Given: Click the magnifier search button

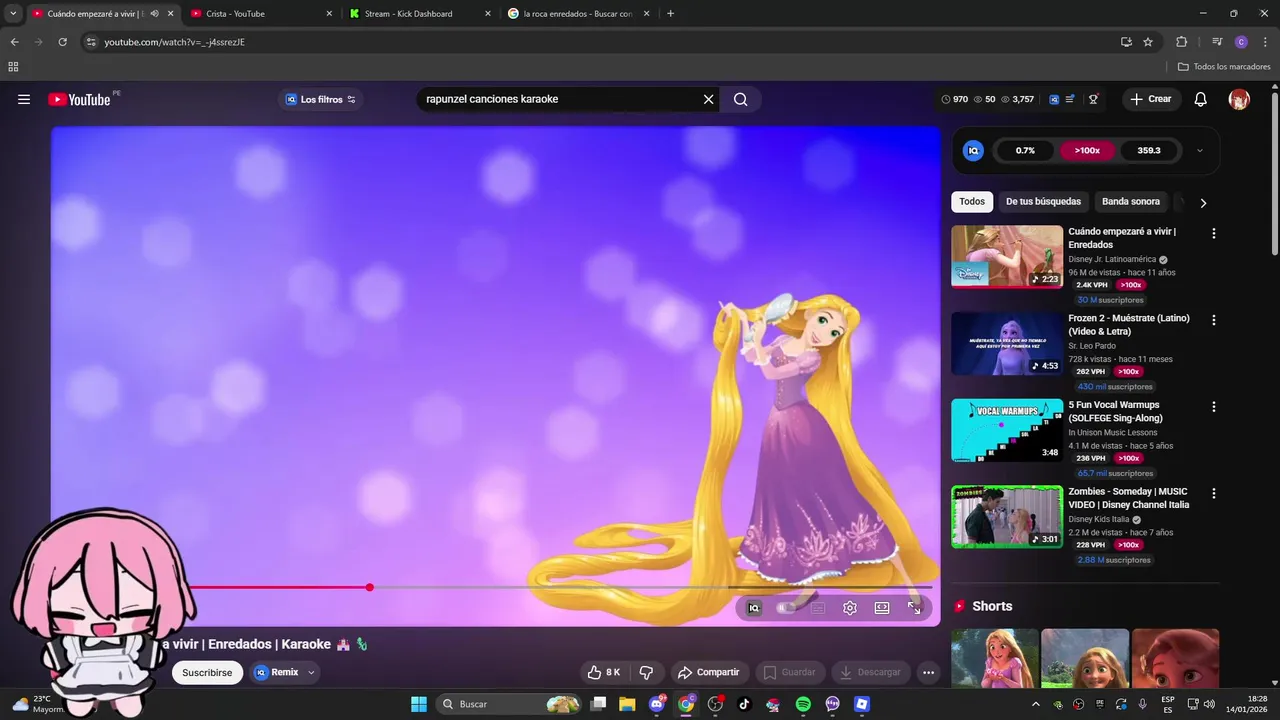Looking at the screenshot, I should coord(740,99).
